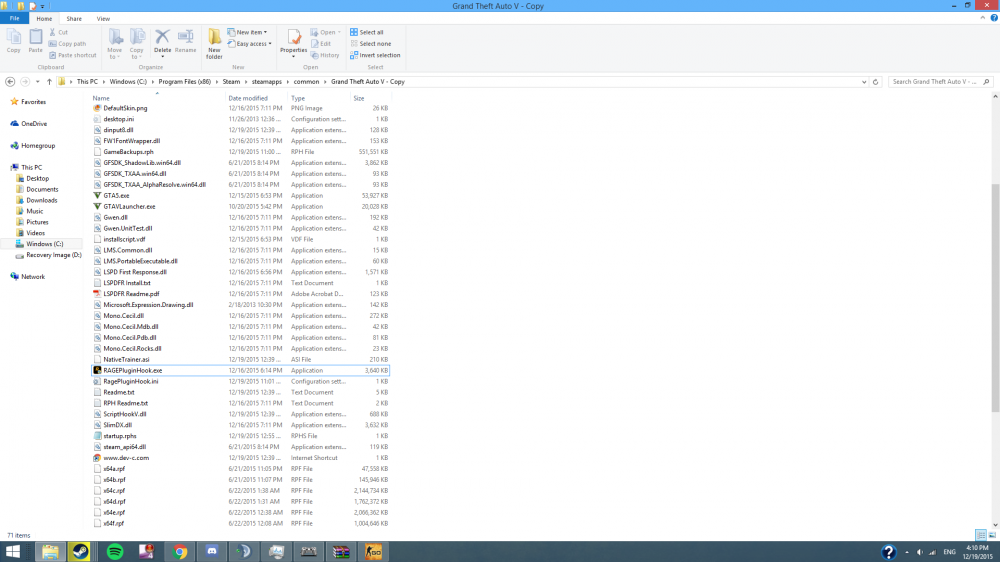Switch to Large icons view in status bar
The image size is (1000, 562).
[992, 535]
